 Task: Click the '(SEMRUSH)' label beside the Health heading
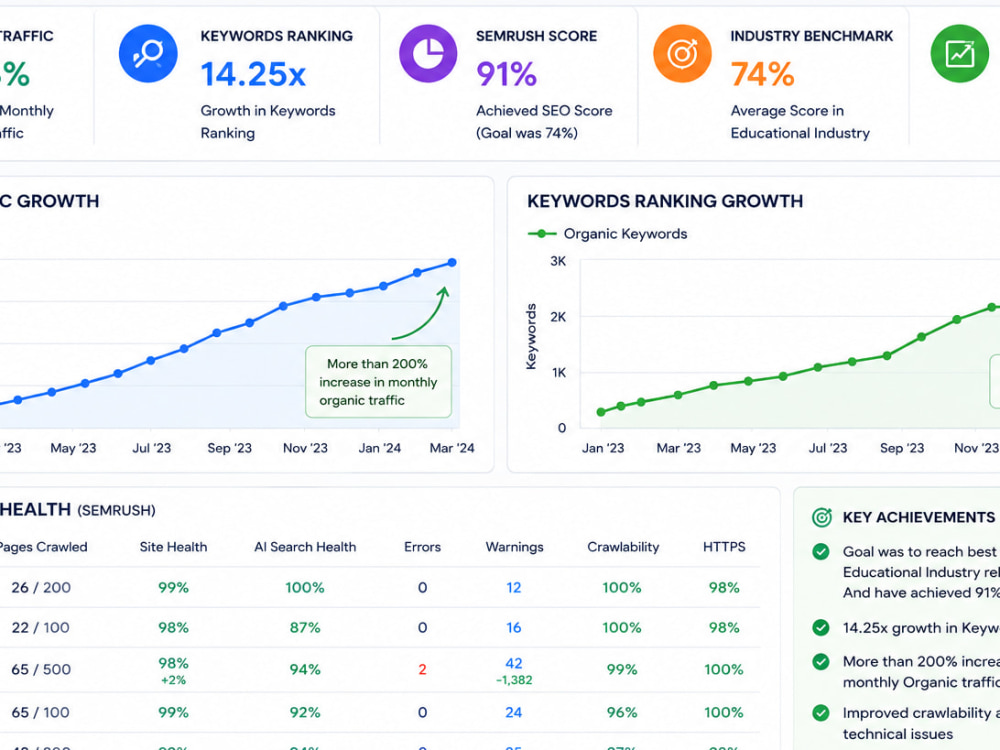point(116,511)
